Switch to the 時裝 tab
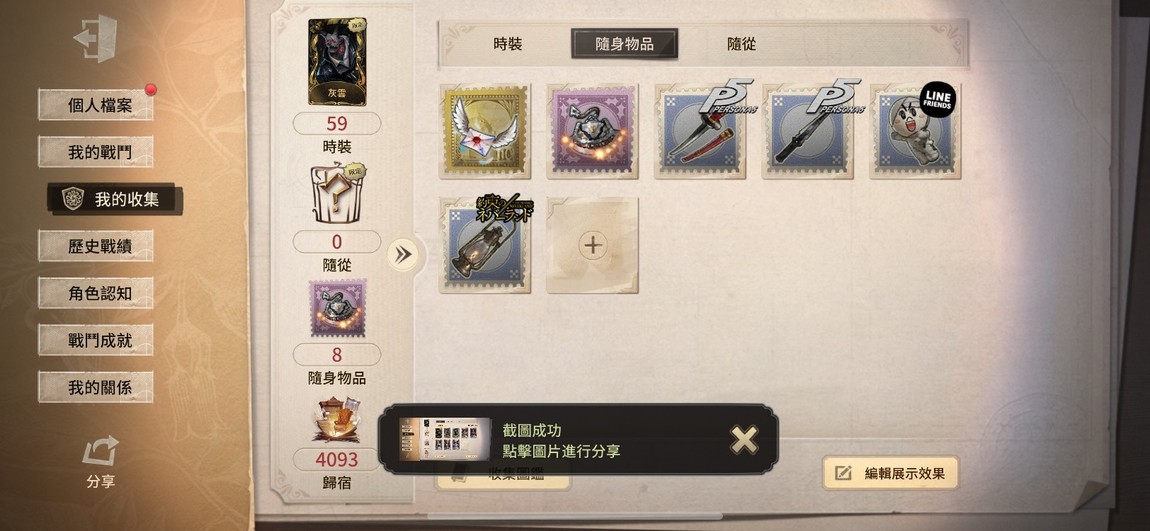Image resolution: width=1150 pixels, height=531 pixels. [508, 44]
